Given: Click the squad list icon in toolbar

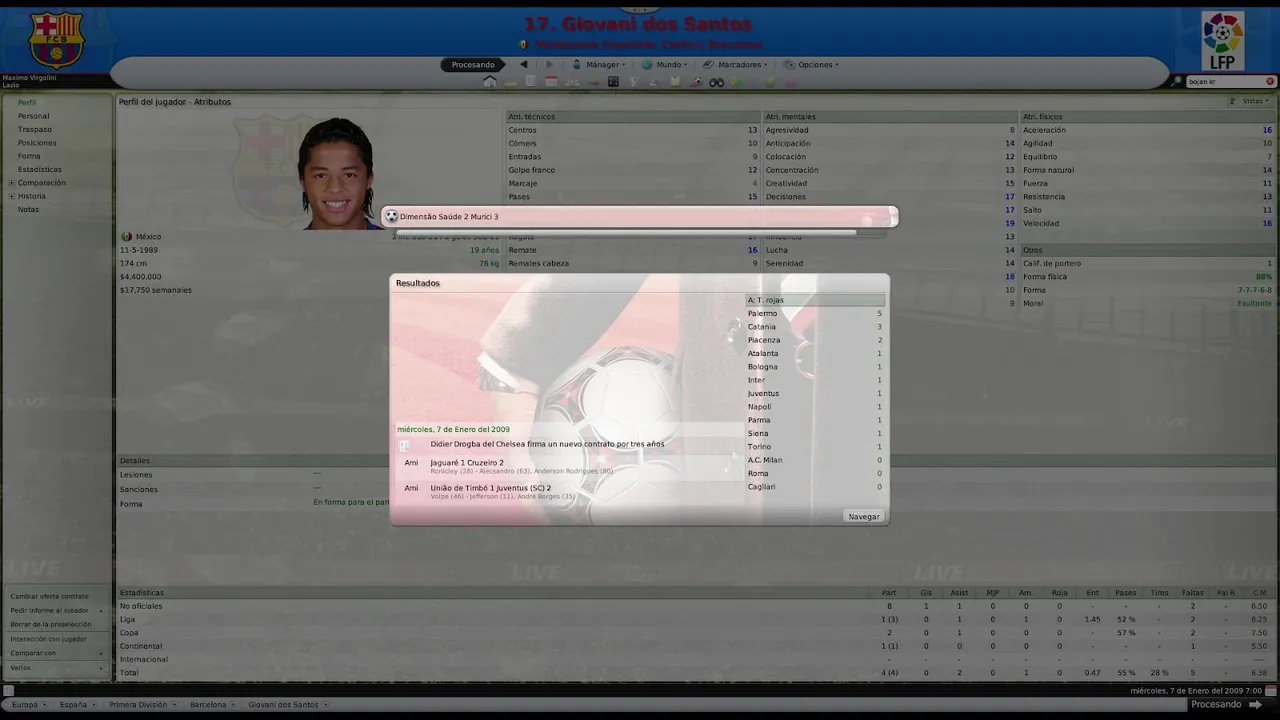Looking at the screenshot, I should (x=530, y=82).
